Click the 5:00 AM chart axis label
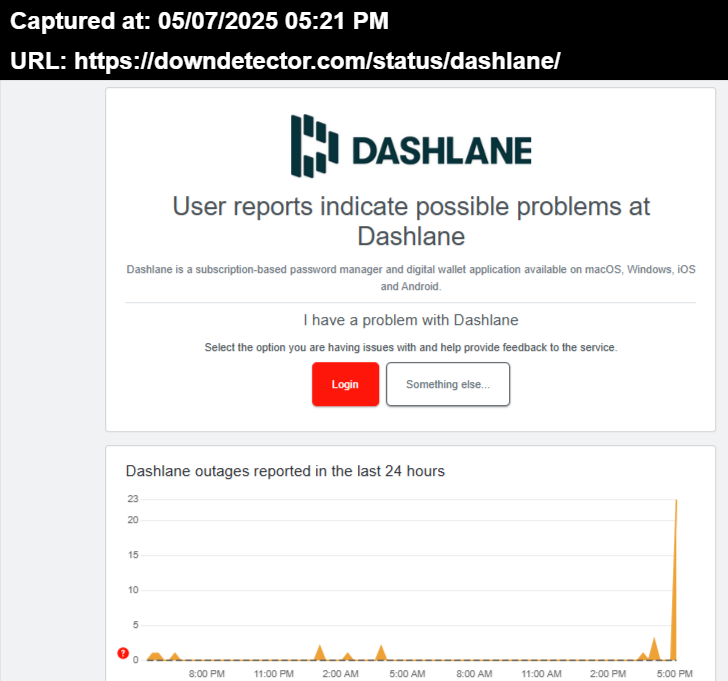This screenshot has height=681, width=728. (407, 673)
